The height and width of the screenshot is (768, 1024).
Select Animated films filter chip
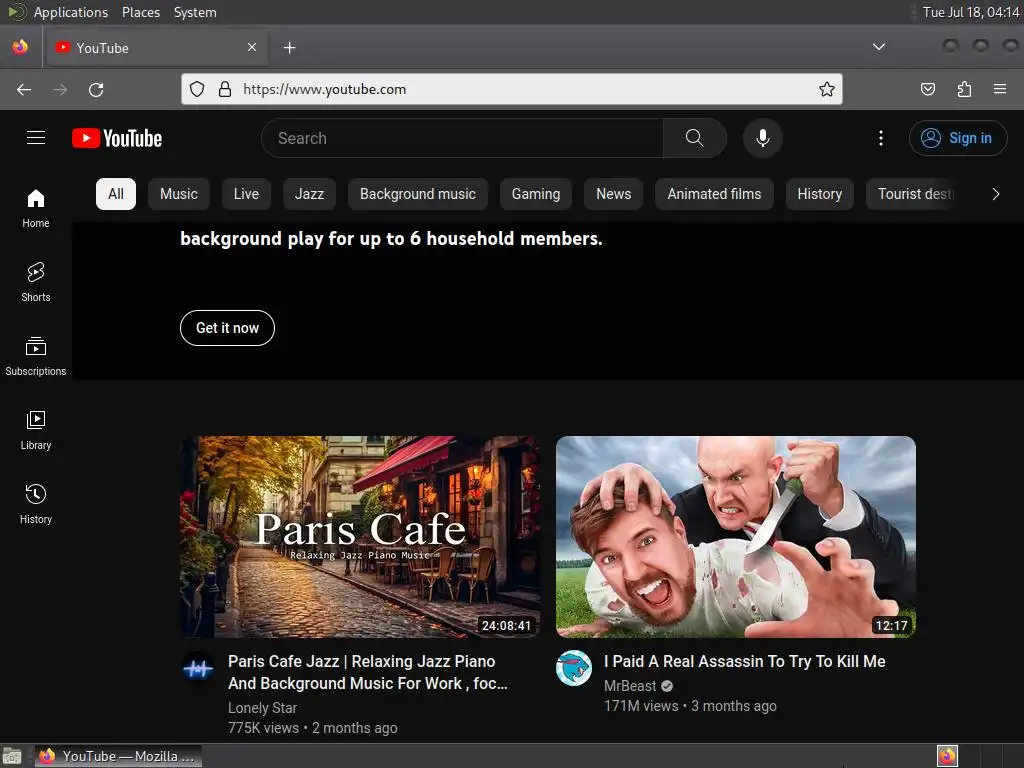coord(714,194)
